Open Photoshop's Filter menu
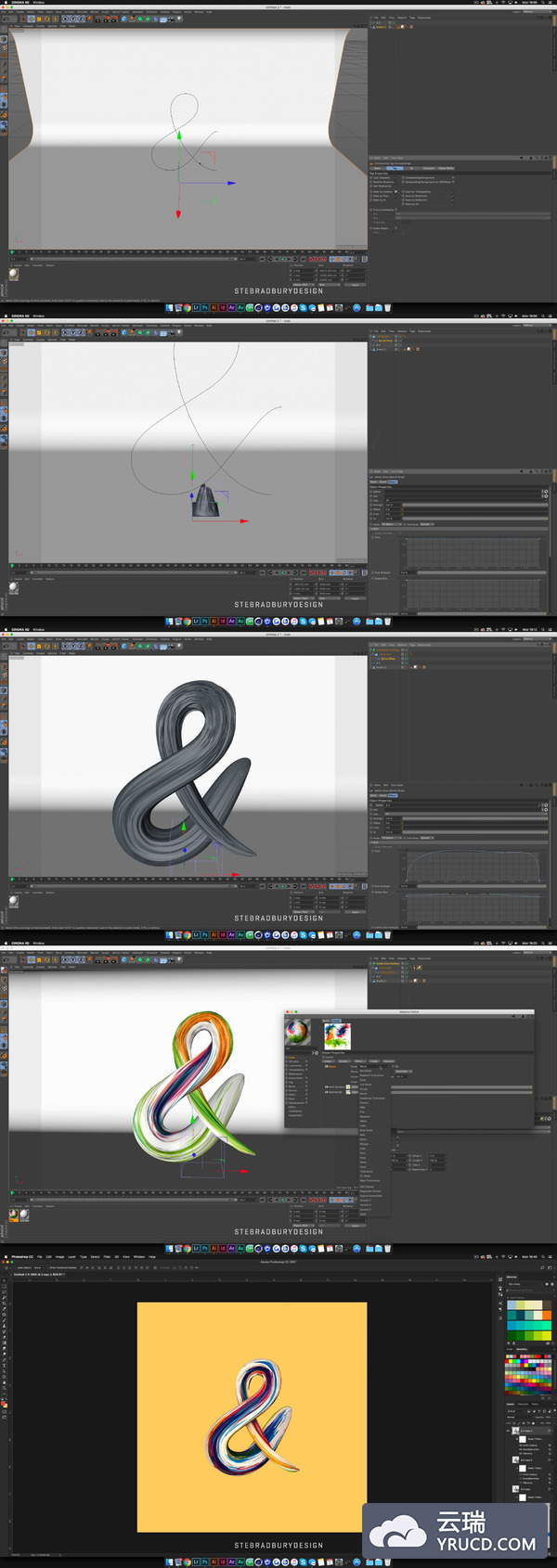This screenshot has height=1568, width=557. coord(107,1257)
